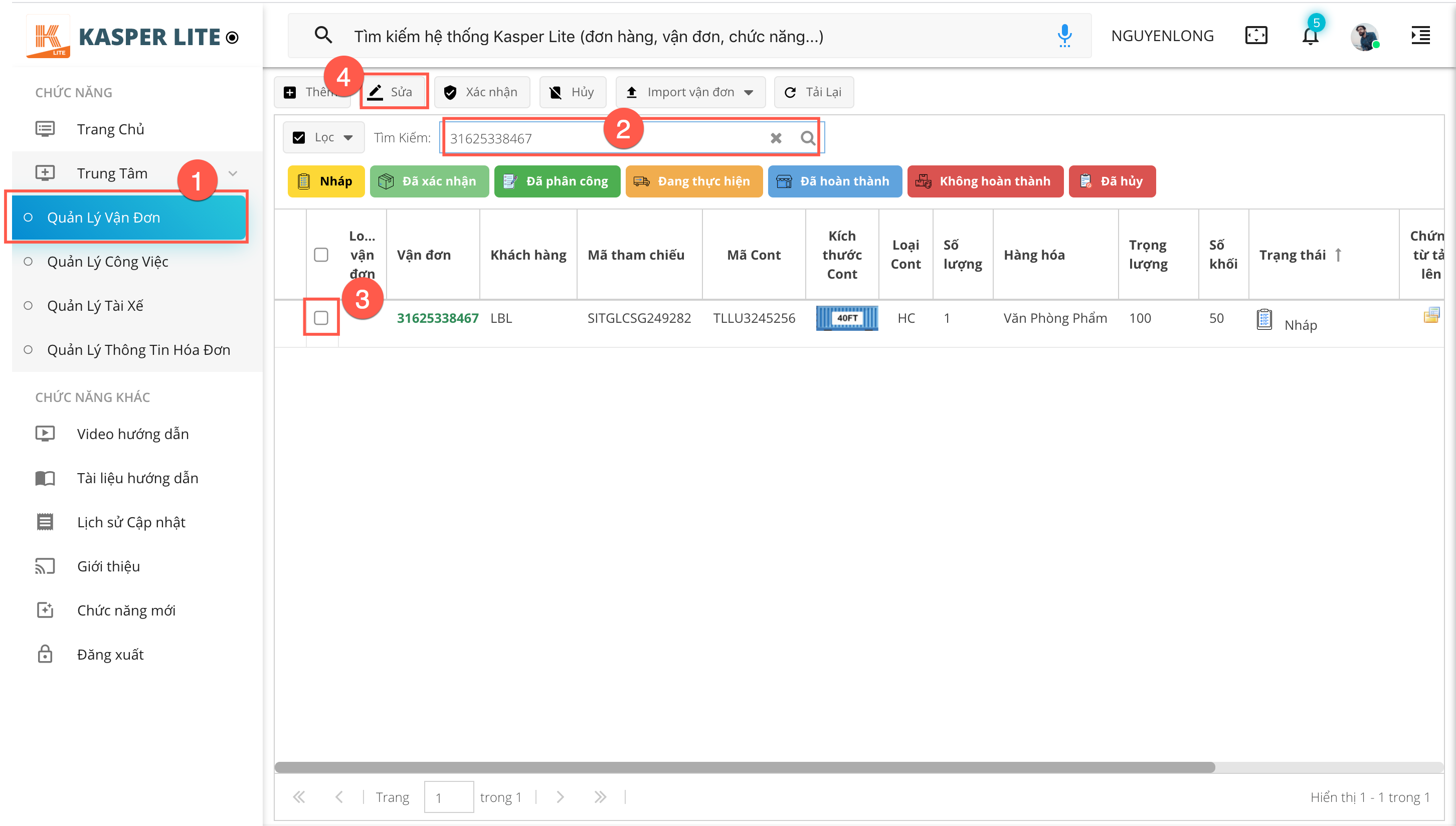
Task: Toggle the select-all header checkbox
Action: coord(321,255)
